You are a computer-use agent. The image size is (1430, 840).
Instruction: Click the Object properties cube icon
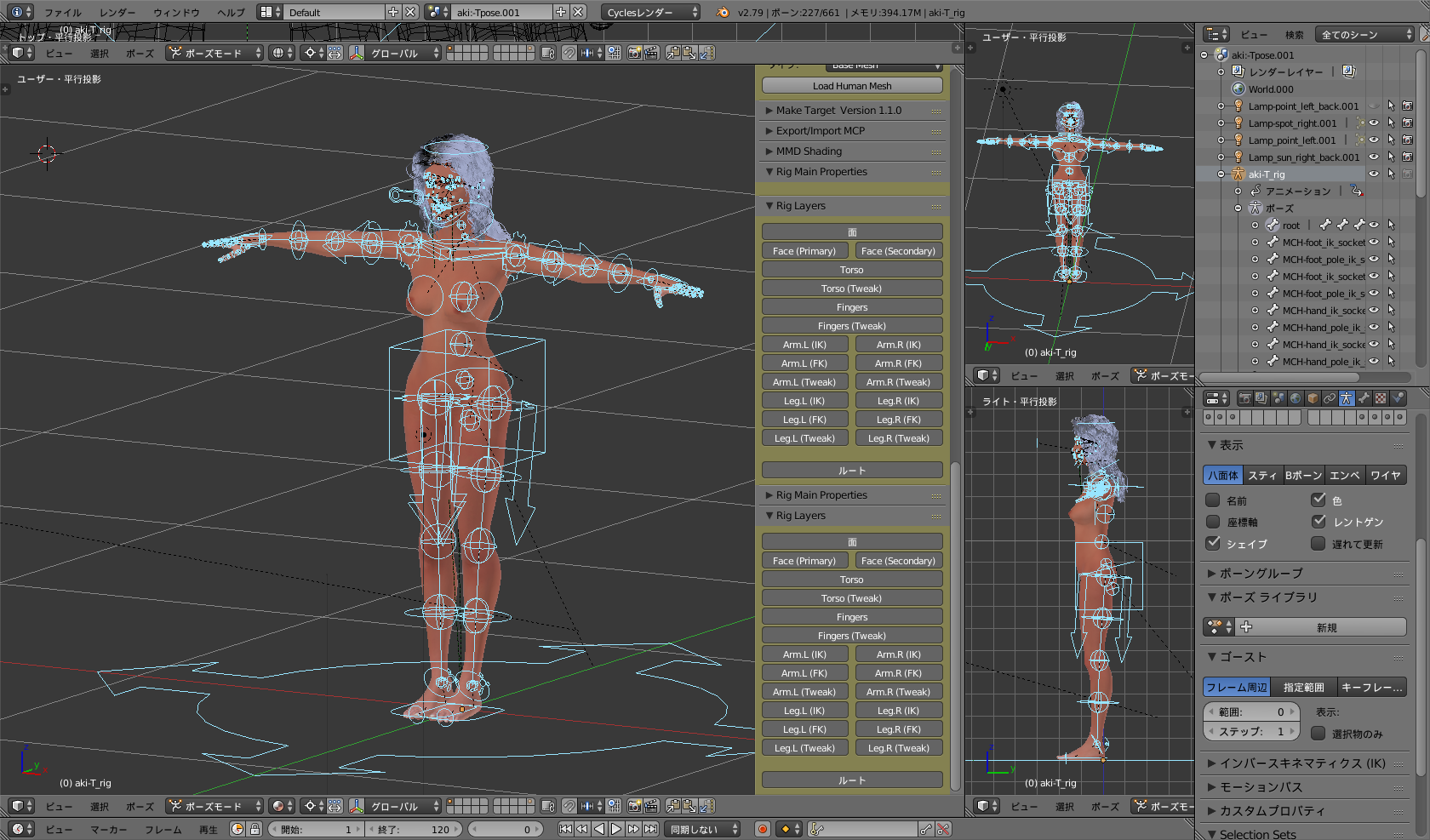(x=1313, y=398)
